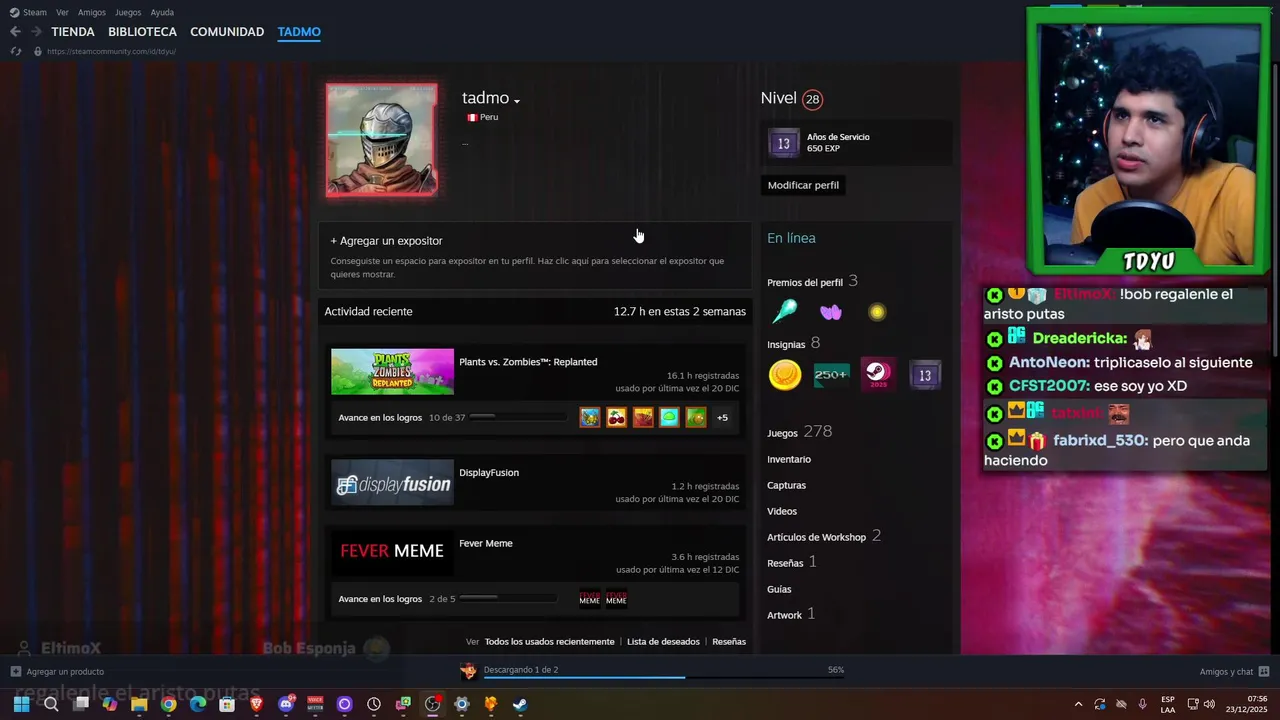Click the Amigos y chat friends icon
Viewport: 1280px width, 720px height.
(x=1264, y=672)
